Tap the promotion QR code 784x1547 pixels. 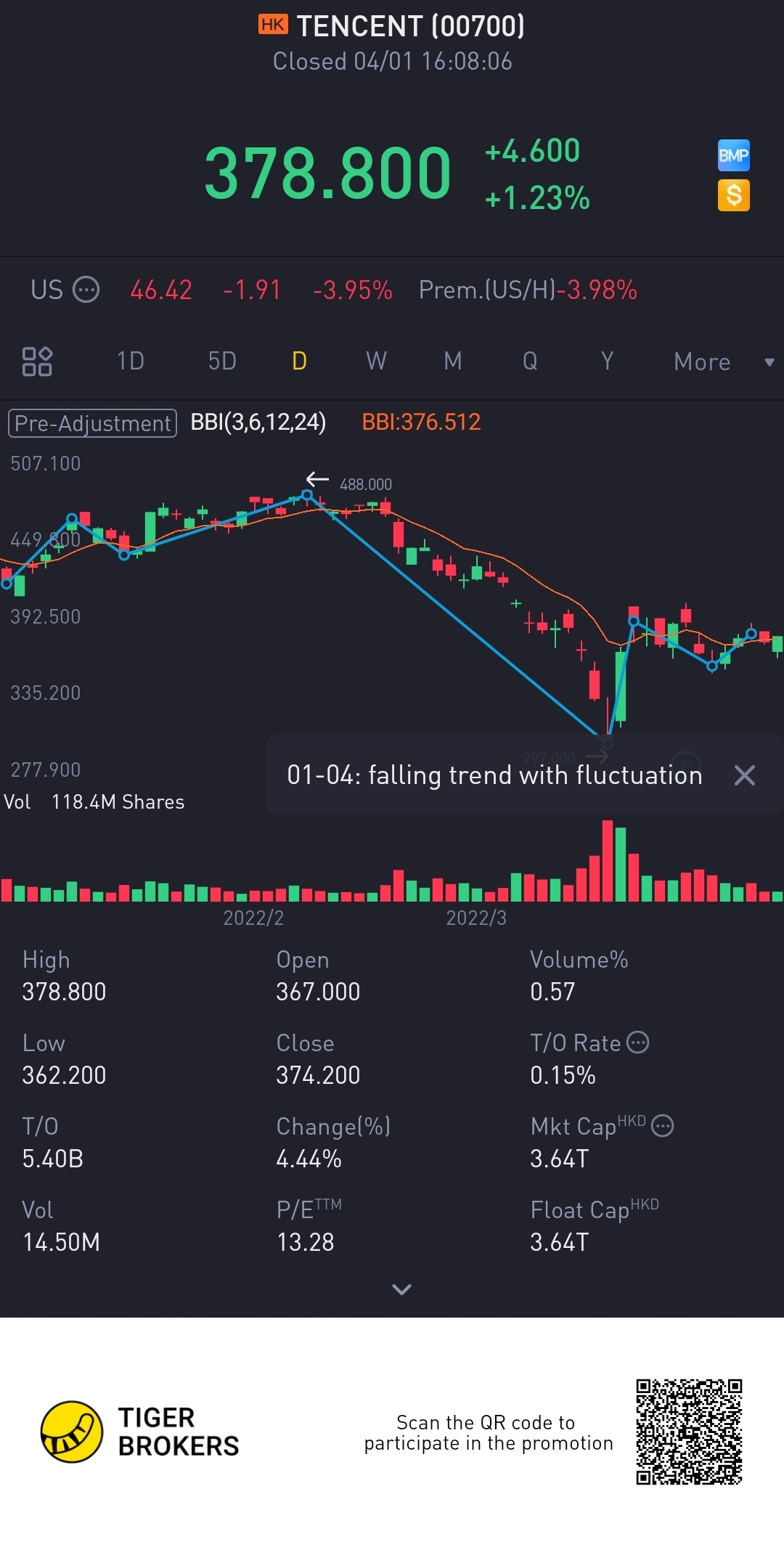689,1432
